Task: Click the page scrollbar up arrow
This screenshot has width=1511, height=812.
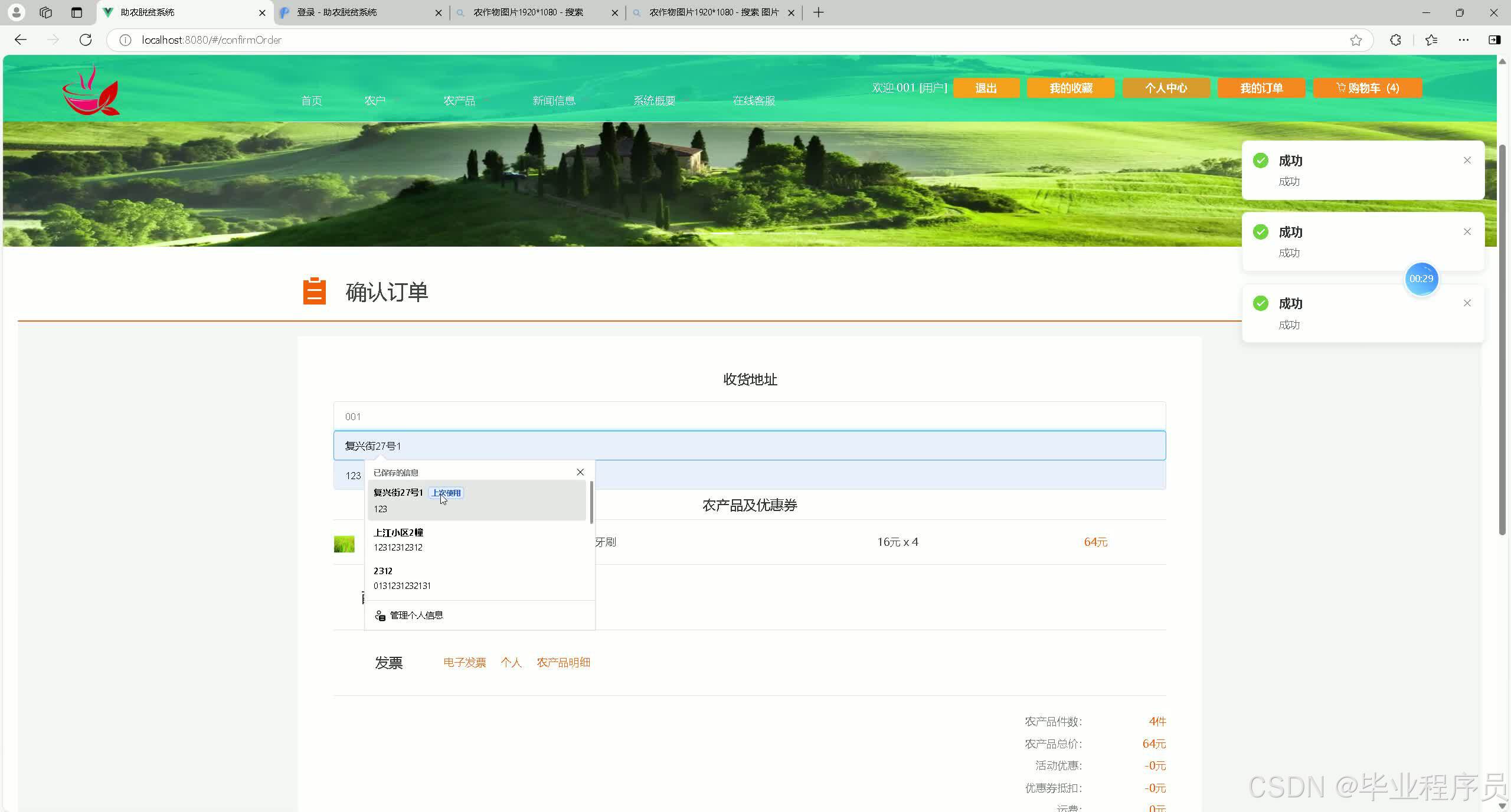Action: 1503,61
